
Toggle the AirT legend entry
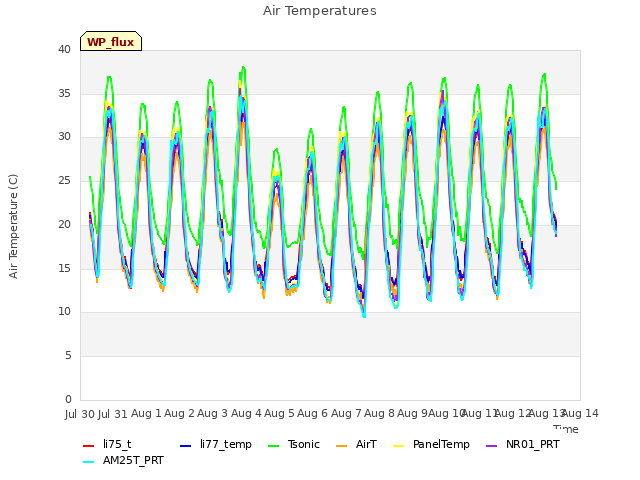[x=356, y=444]
